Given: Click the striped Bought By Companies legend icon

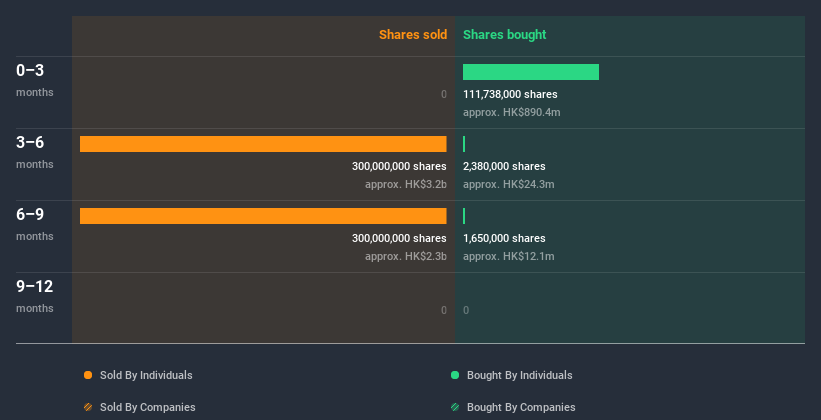Looking at the screenshot, I should 455,407.
